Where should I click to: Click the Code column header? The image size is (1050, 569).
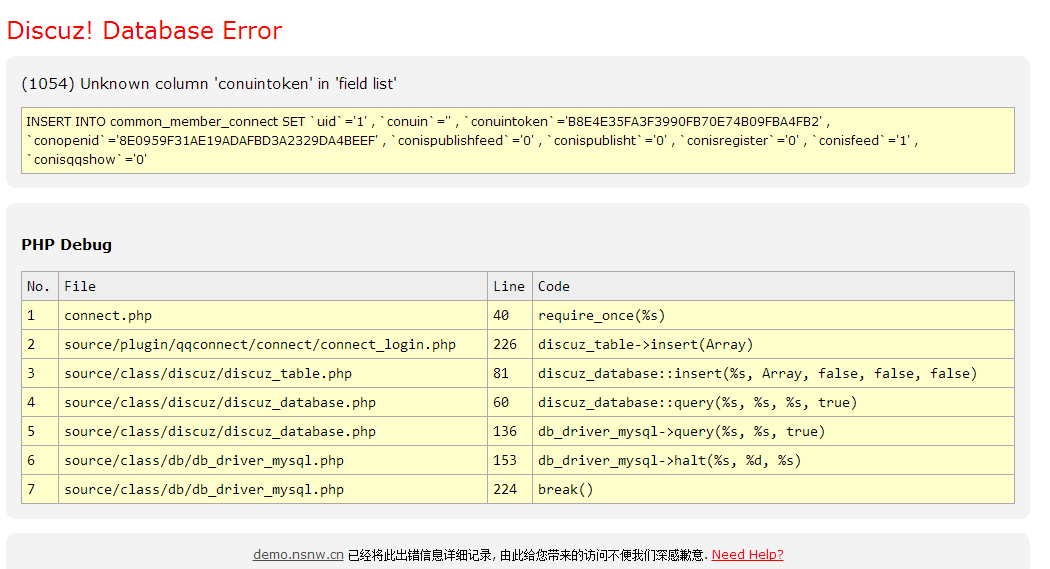(773, 287)
